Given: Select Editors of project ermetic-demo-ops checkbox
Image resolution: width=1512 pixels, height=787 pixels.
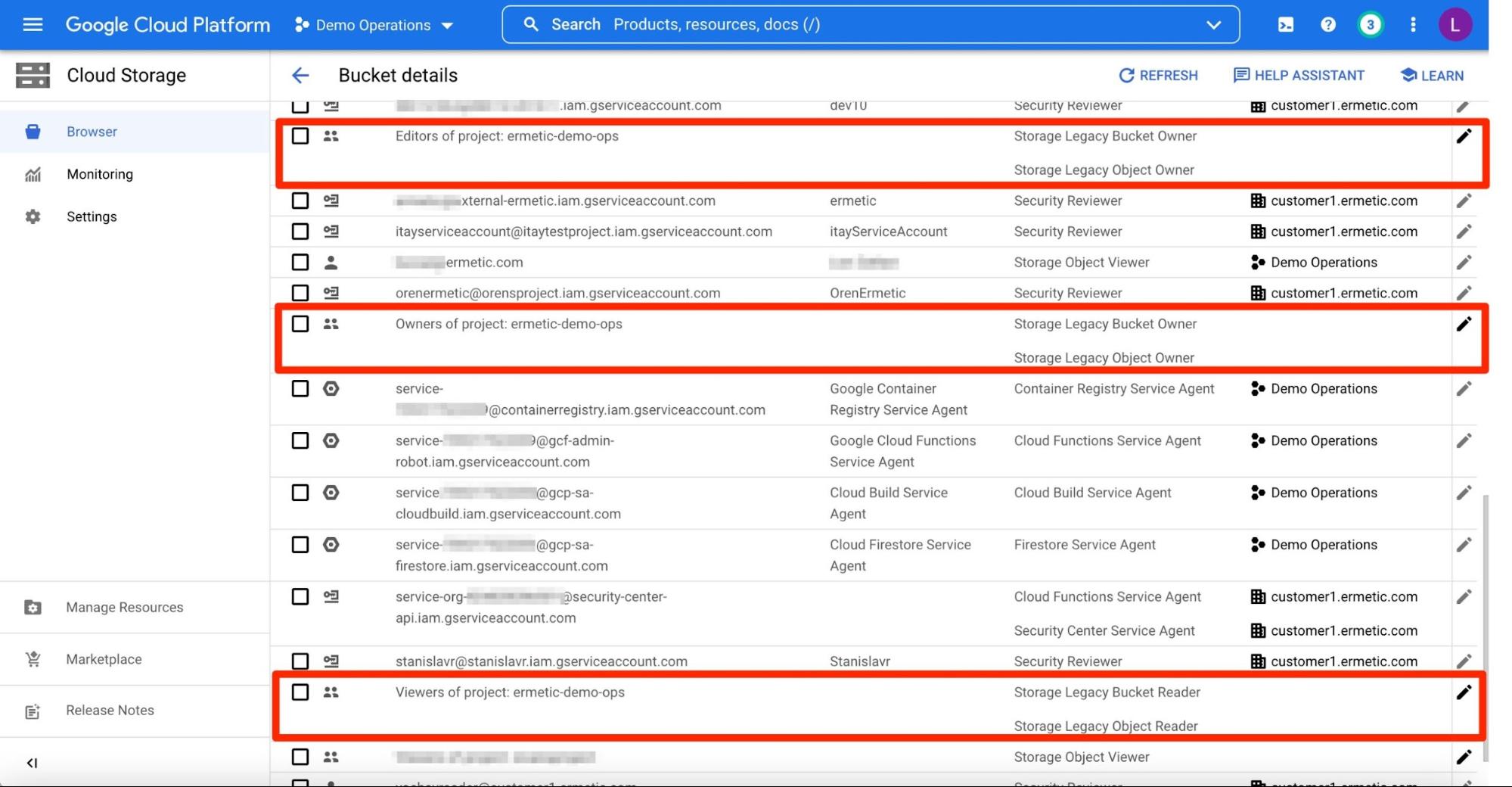Looking at the screenshot, I should click(300, 136).
